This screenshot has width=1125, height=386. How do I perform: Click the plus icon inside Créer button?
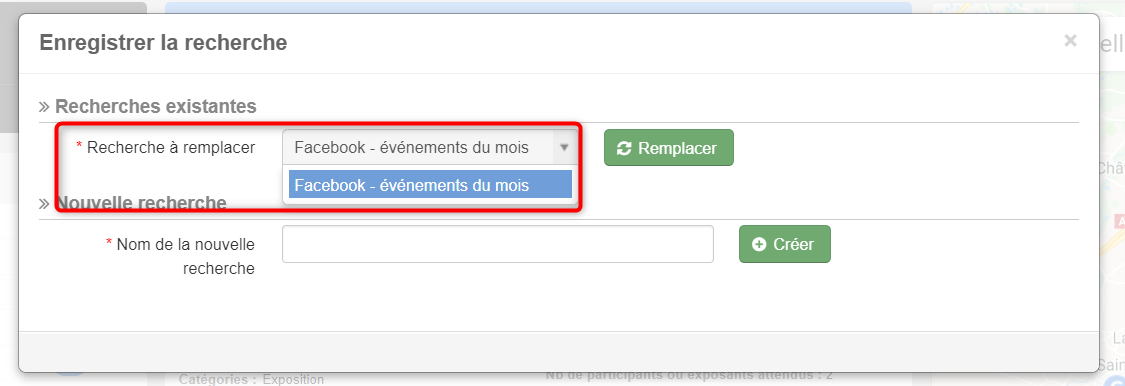[x=758, y=245]
